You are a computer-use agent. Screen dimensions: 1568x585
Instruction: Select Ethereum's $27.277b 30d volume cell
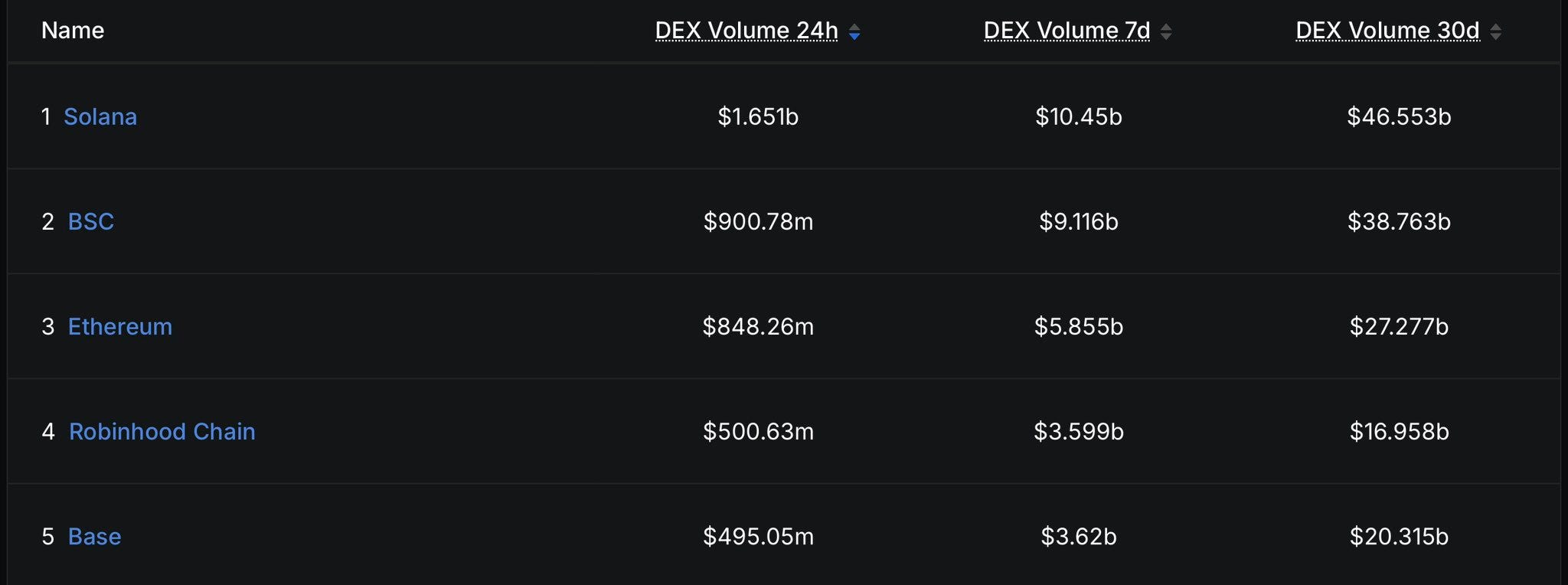pyautogui.click(x=1399, y=326)
